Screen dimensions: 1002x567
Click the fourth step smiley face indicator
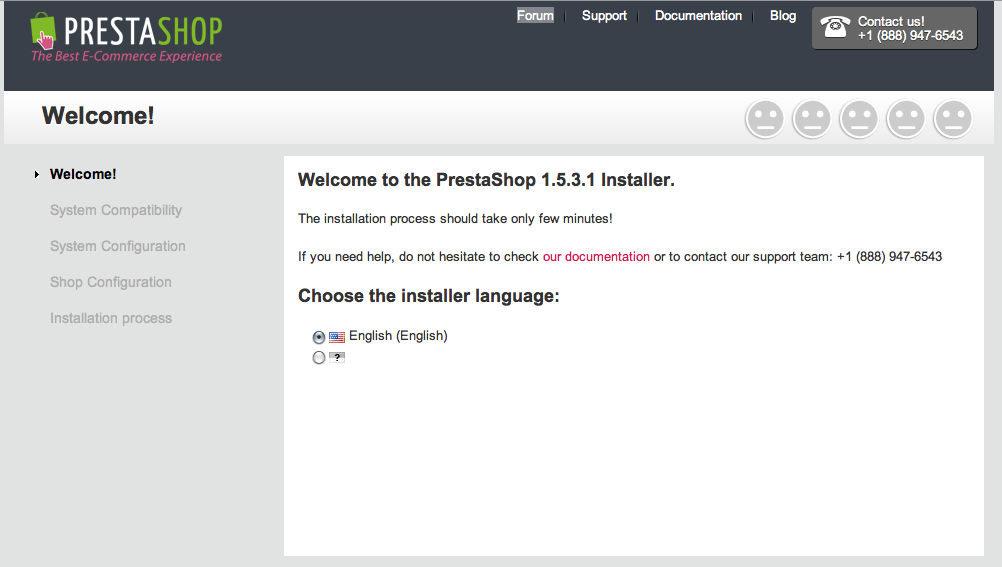(x=906, y=119)
